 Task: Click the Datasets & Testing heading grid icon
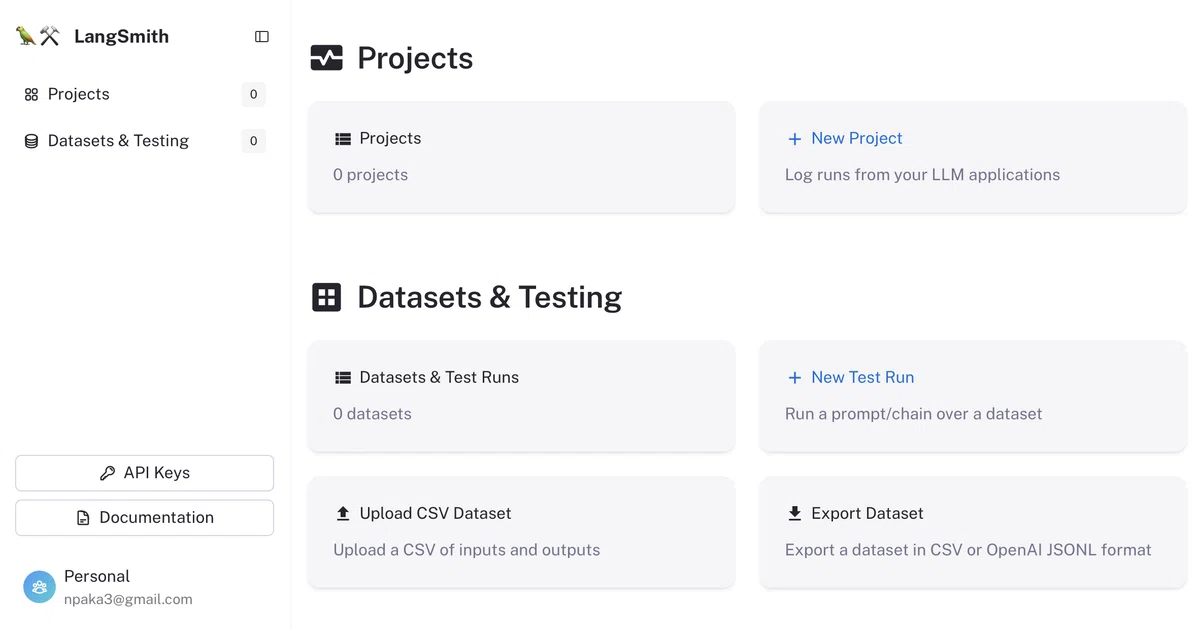[327, 297]
